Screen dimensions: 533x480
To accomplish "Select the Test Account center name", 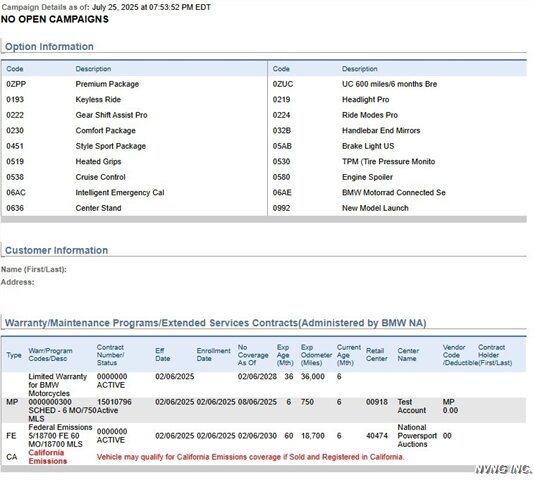I will [412, 406].
